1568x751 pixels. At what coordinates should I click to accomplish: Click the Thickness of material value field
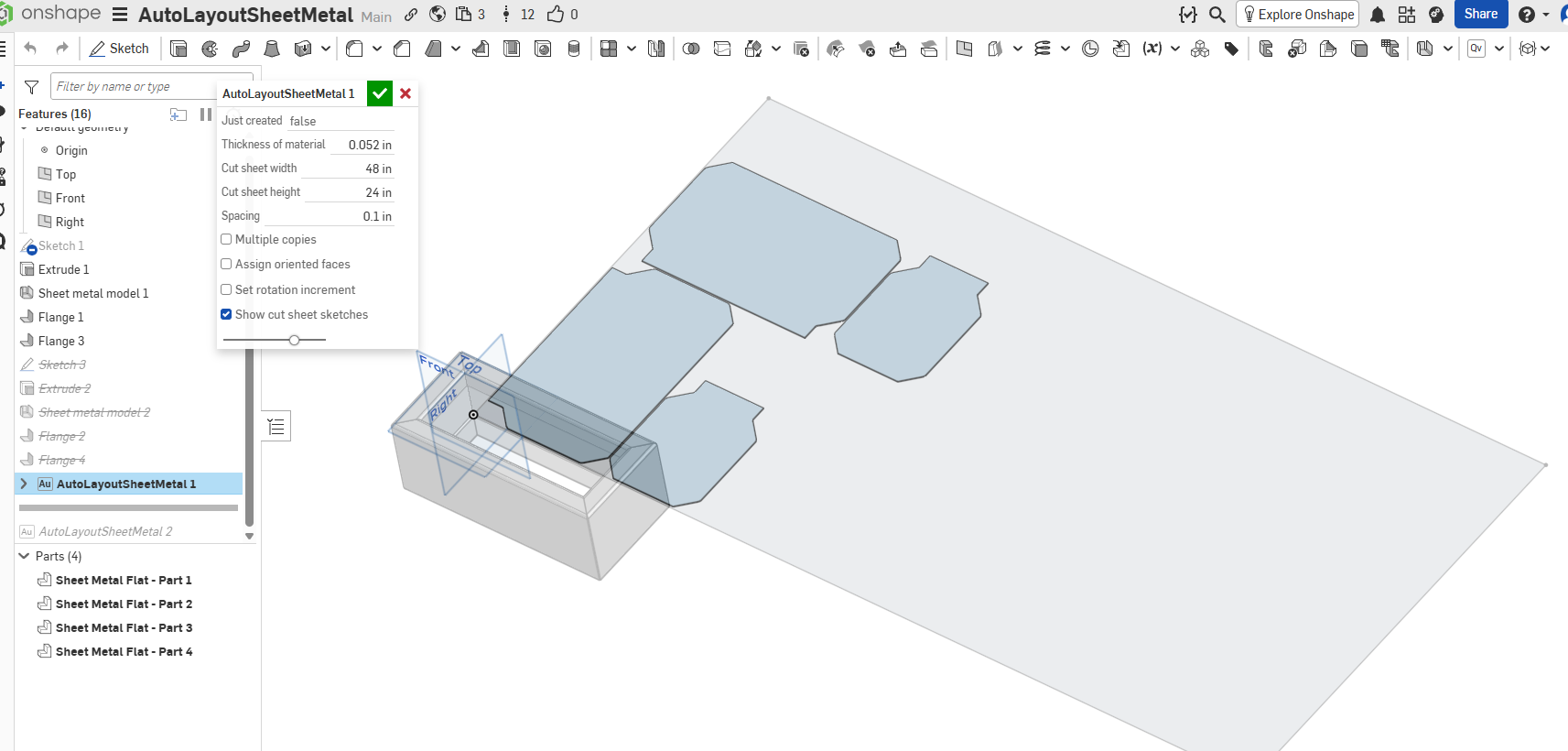click(x=362, y=145)
